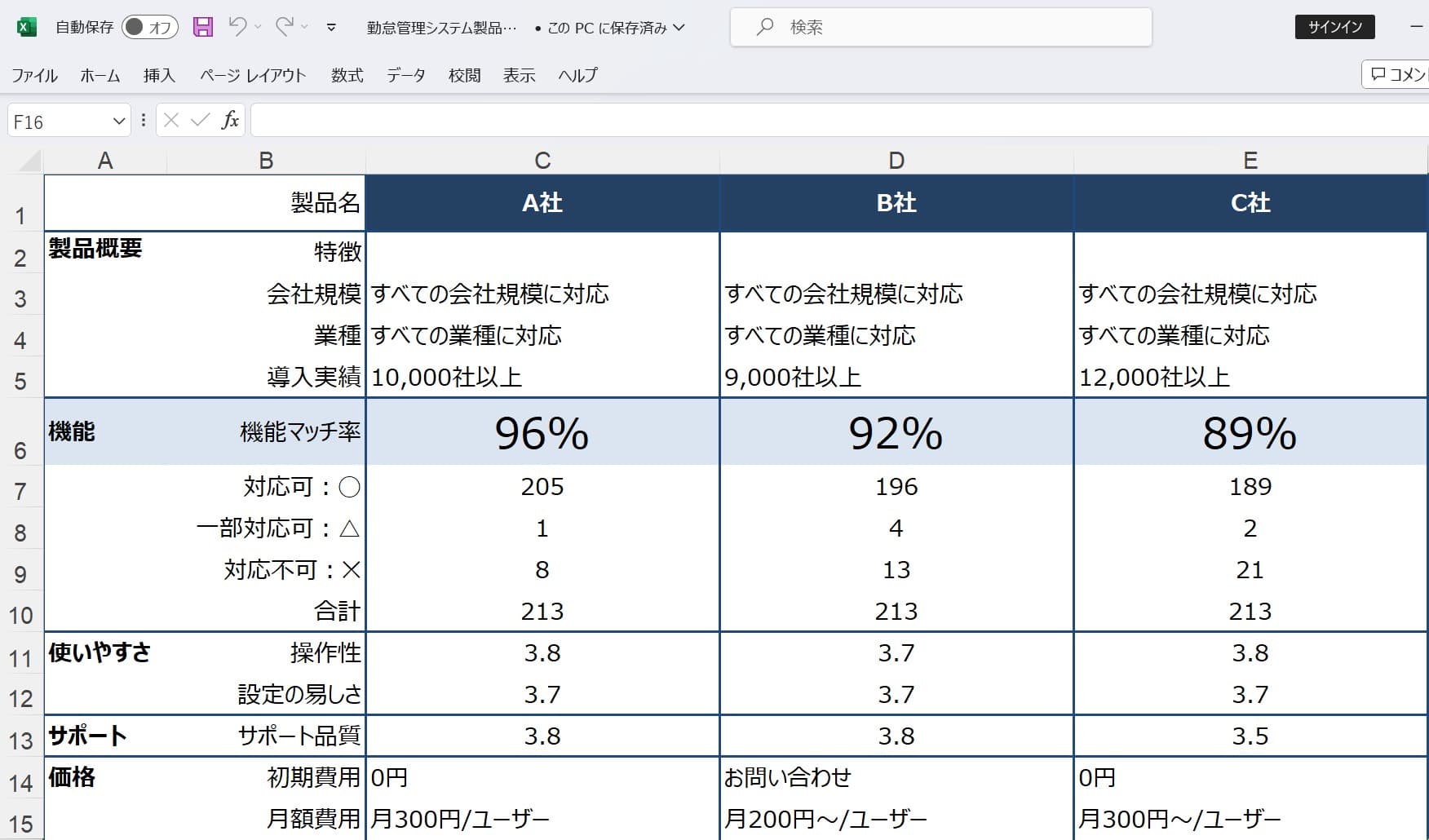This screenshot has height=840, width=1429.
Task: Switch to the 校閲 ribbon tab
Action: (465, 75)
